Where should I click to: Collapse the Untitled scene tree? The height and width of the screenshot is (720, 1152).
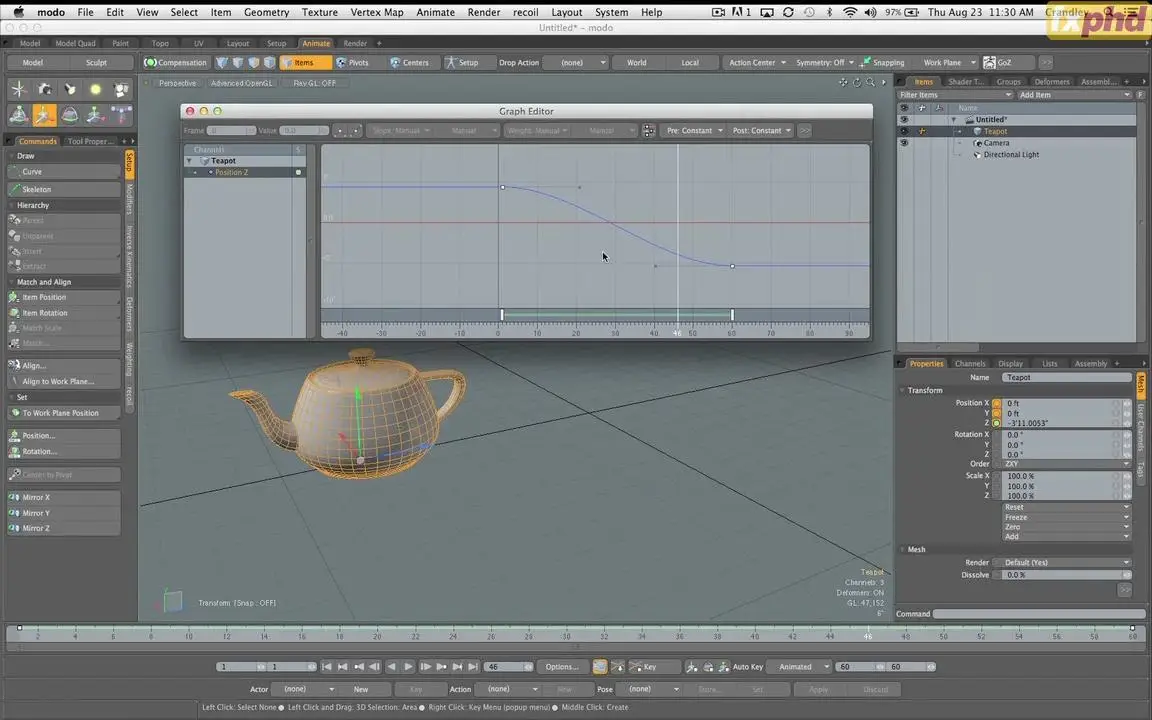pyautogui.click(x=954, y=120)
